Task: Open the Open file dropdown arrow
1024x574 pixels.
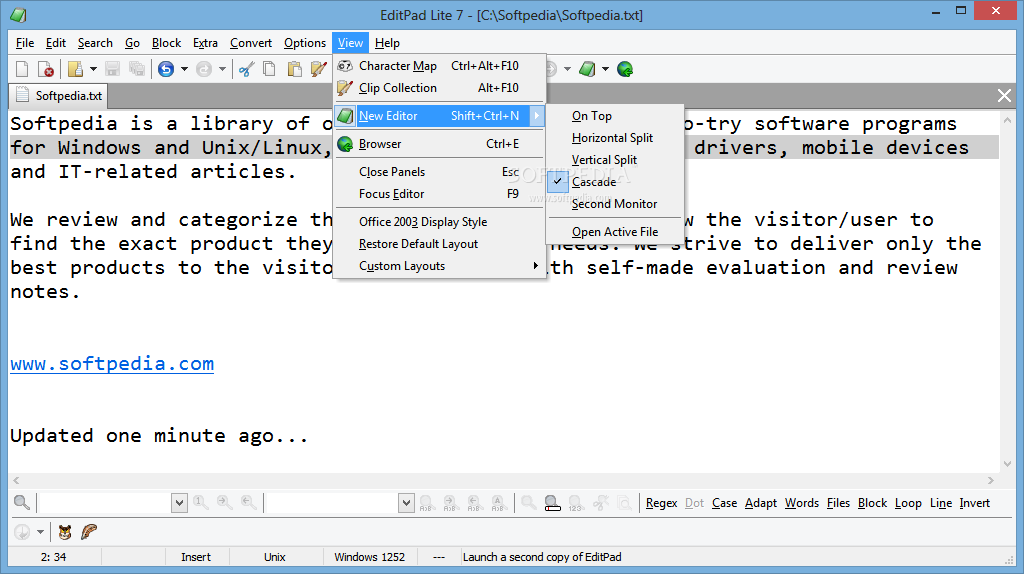Action: (93, 69)
